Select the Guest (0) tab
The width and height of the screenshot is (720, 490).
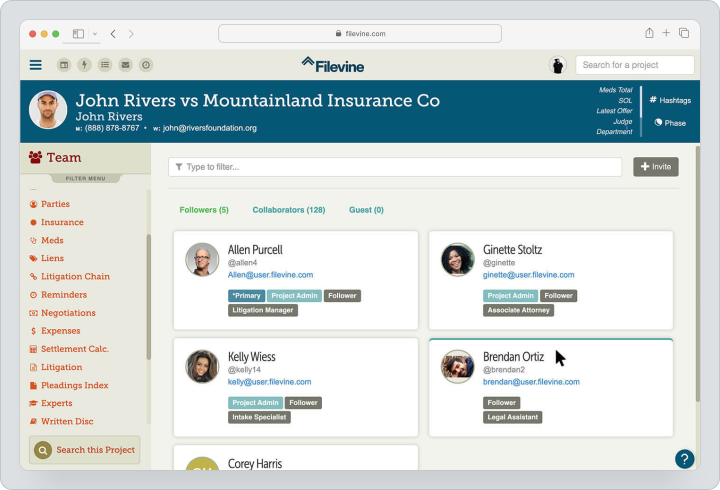point(366,210)
